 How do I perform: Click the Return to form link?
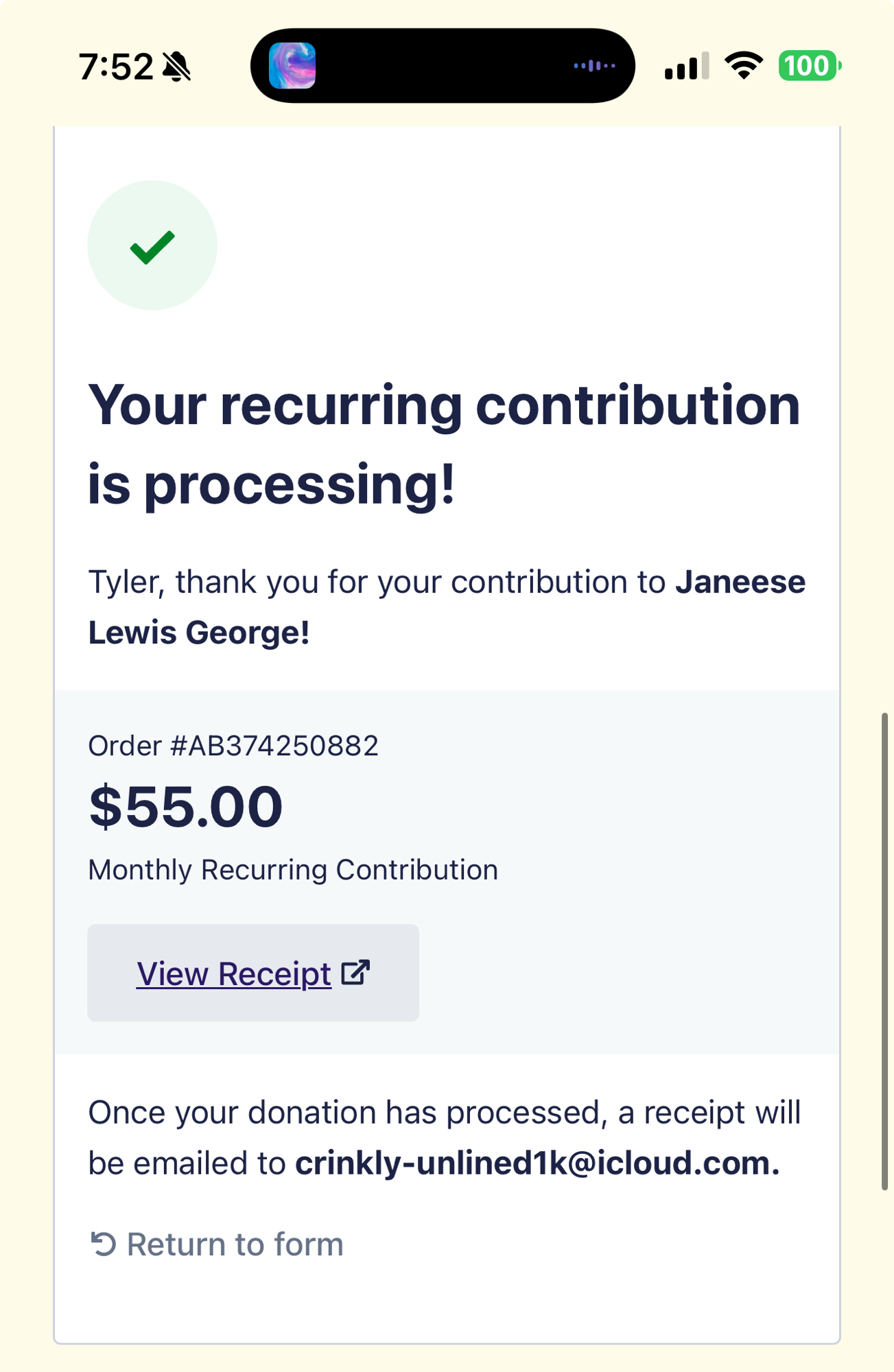(235, 1244)
